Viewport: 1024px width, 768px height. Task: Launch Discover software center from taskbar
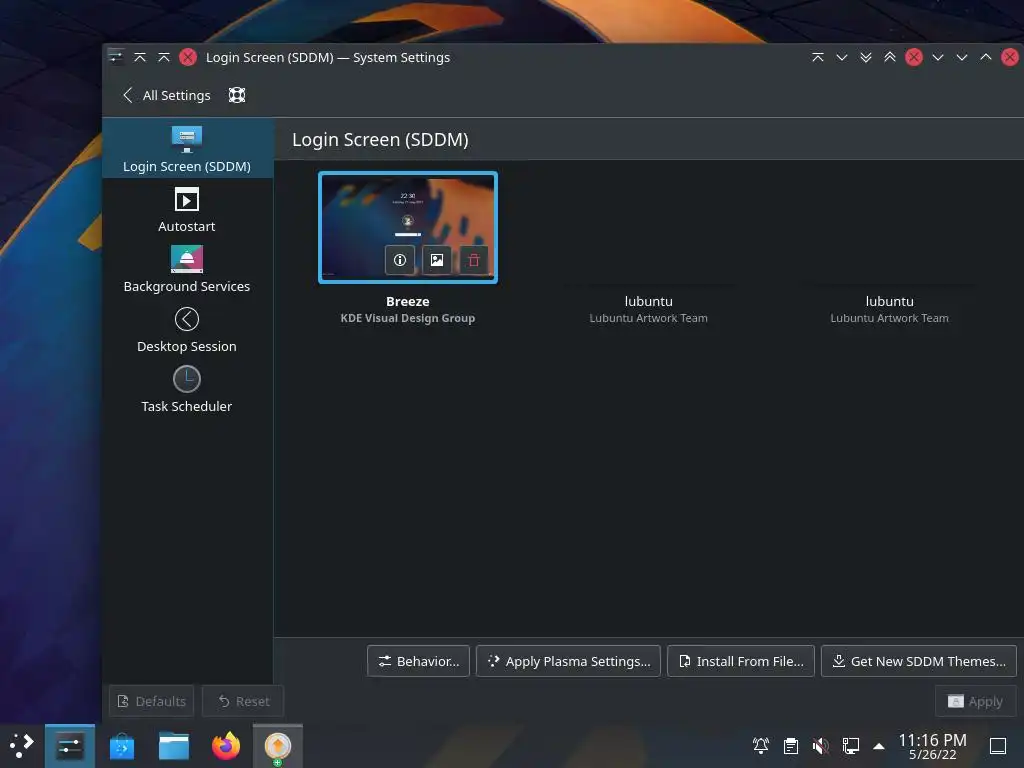pos(121,746)
